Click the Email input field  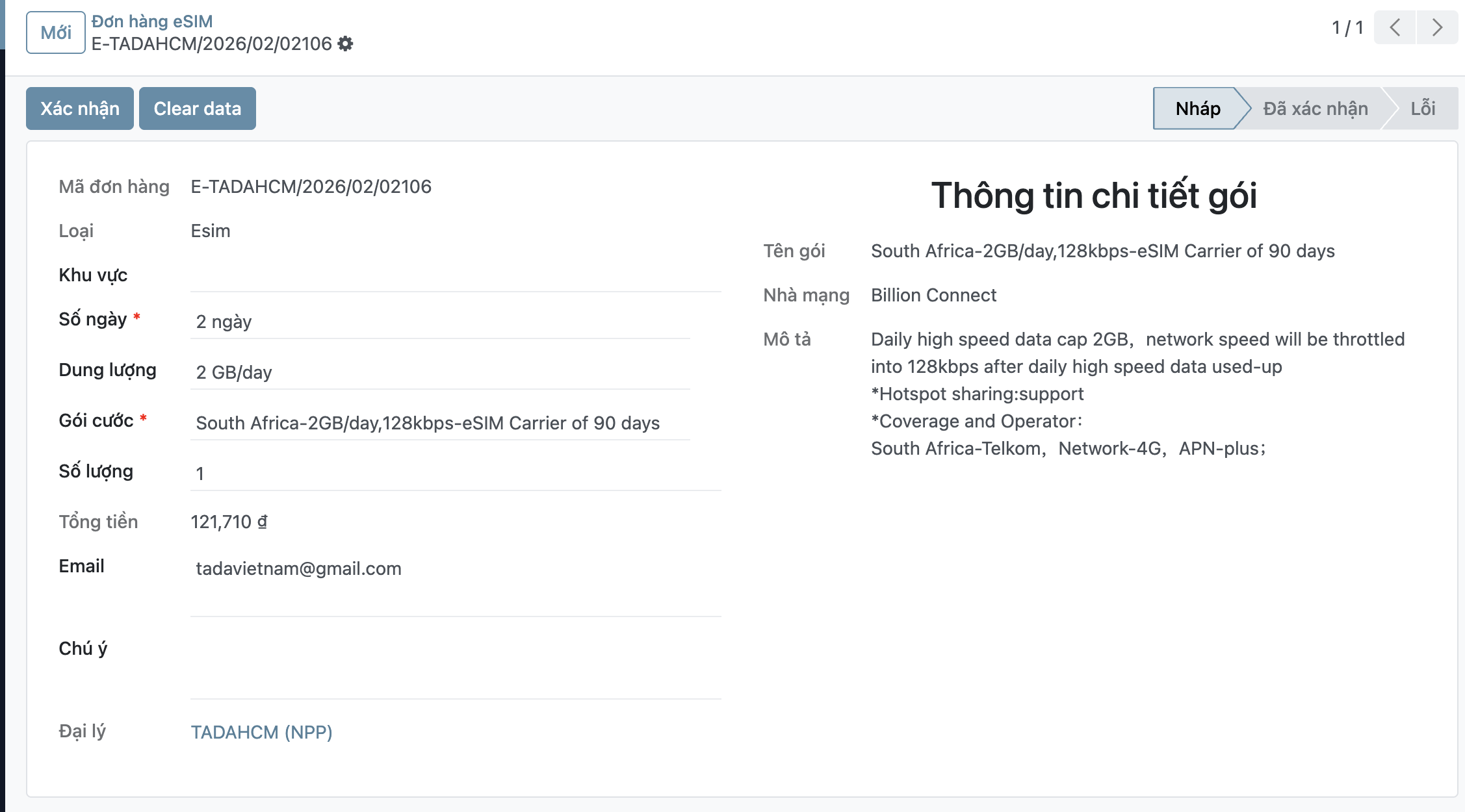(x=455, y=569)
